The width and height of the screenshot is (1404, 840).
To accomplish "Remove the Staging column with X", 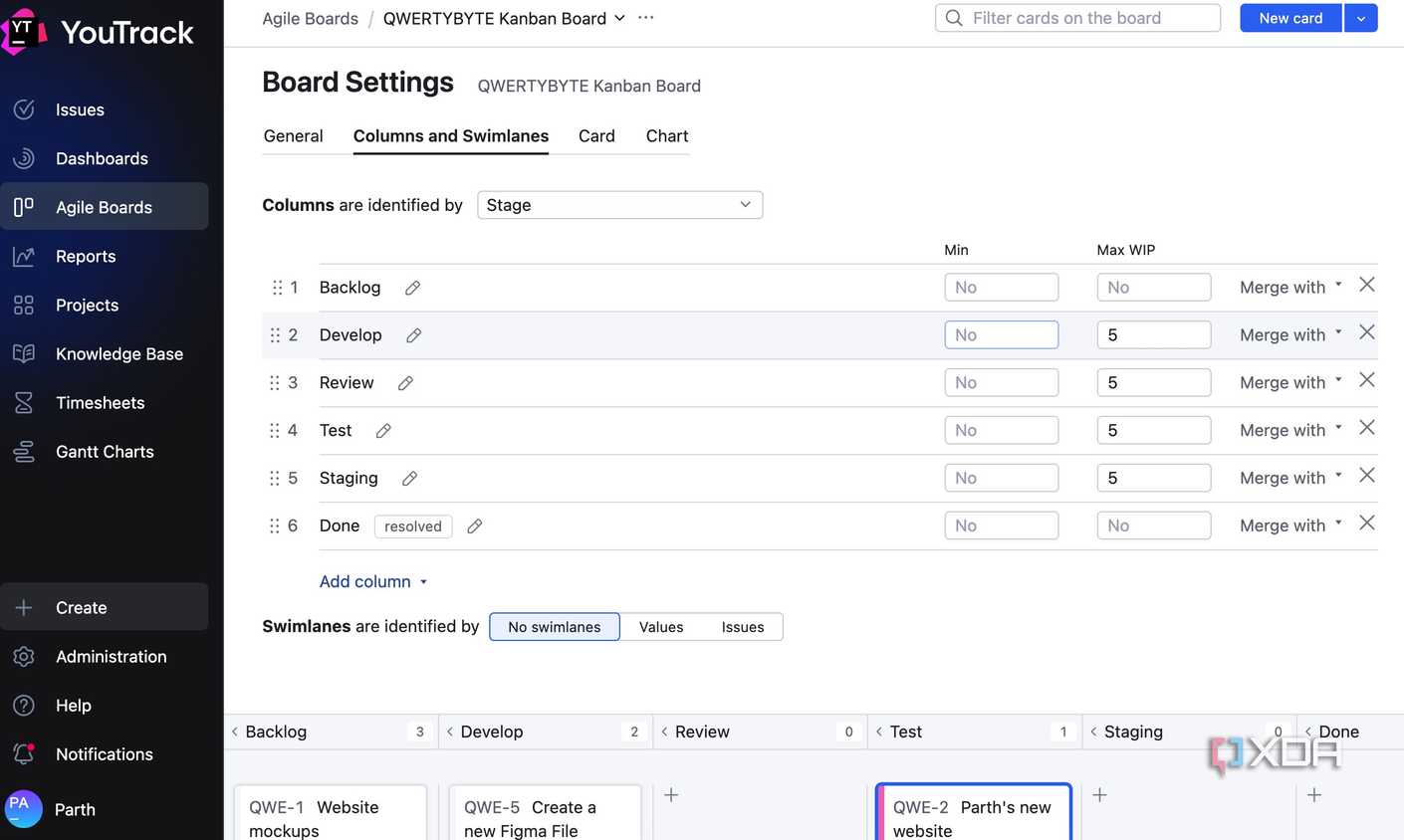I will [x=1367, y=475].
